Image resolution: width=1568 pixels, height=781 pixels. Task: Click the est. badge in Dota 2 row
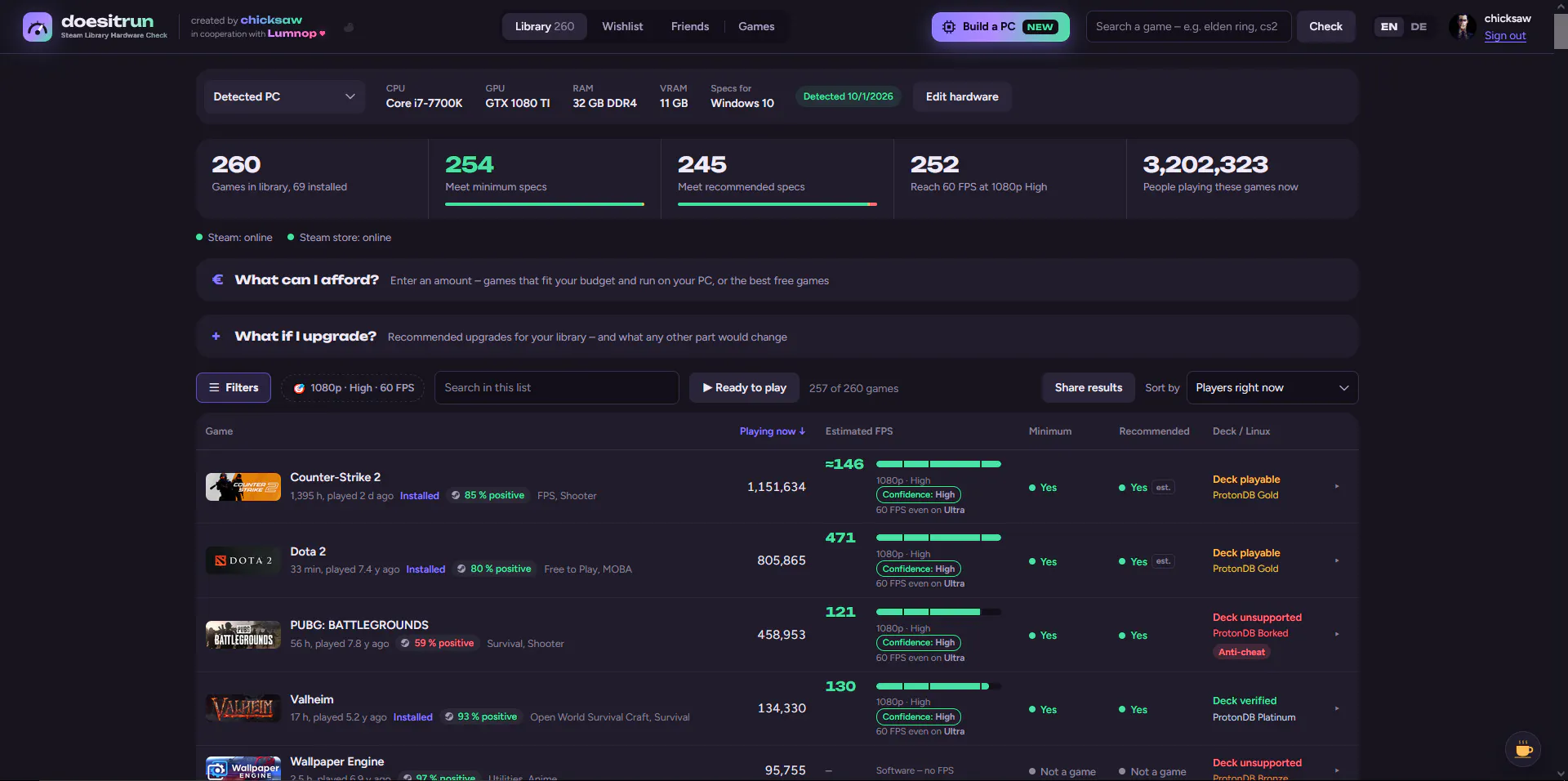[1163, 561]
